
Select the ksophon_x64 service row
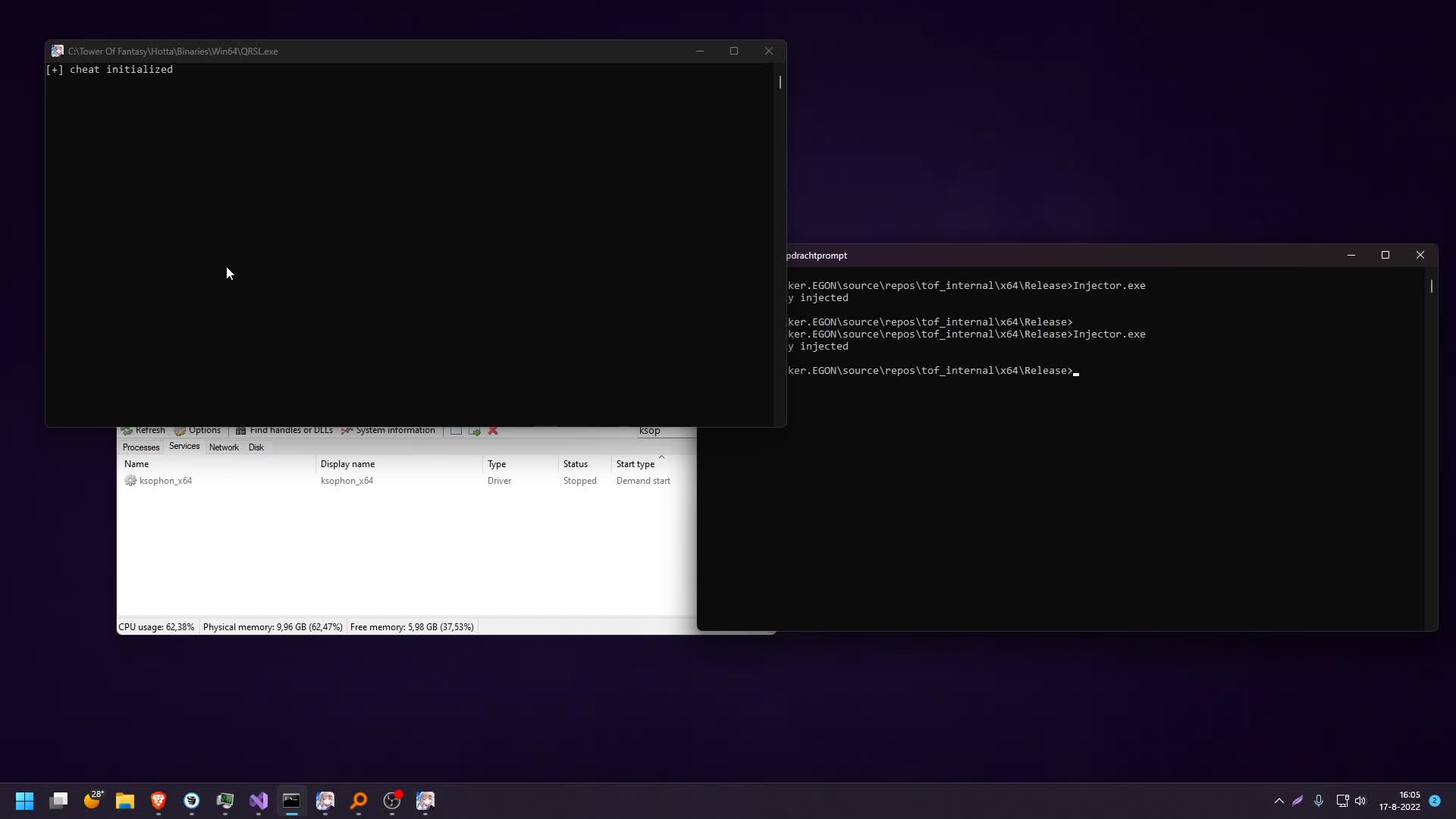tap(406, 481)
